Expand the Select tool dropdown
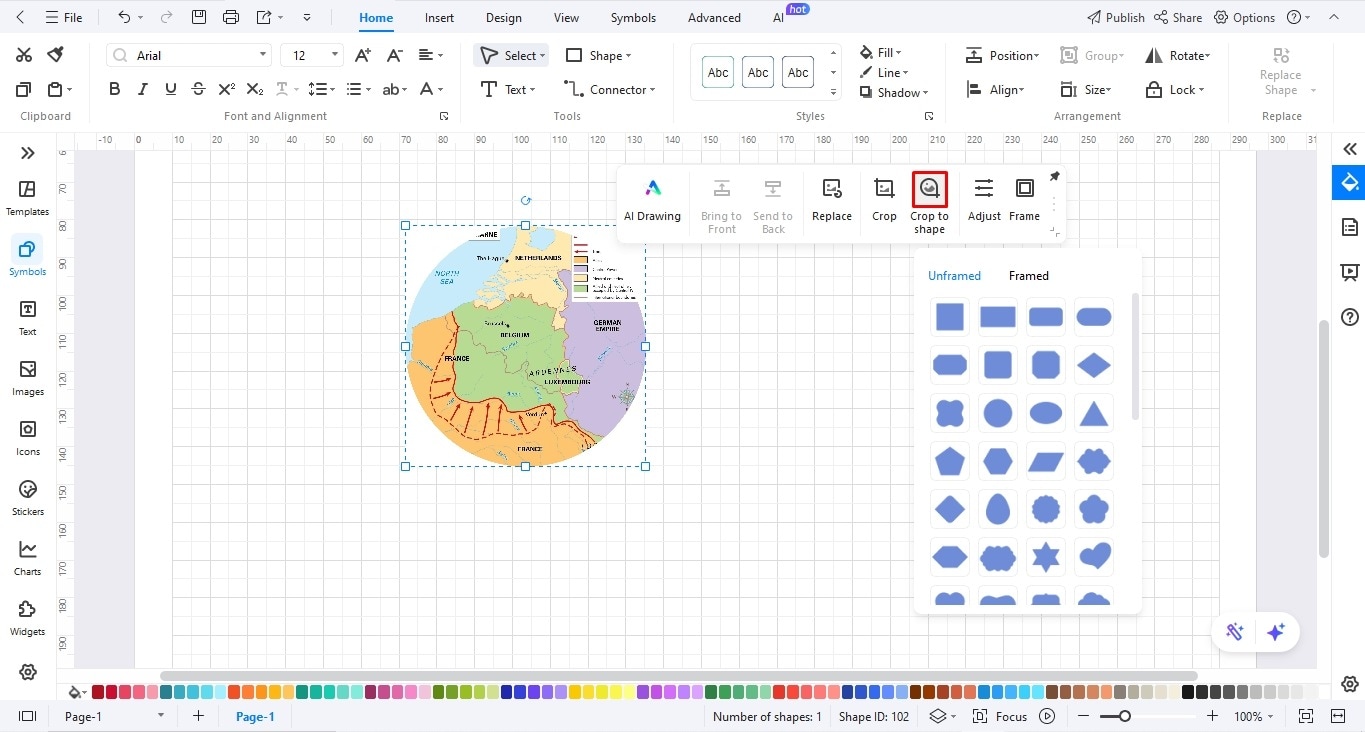 (543, 56)
